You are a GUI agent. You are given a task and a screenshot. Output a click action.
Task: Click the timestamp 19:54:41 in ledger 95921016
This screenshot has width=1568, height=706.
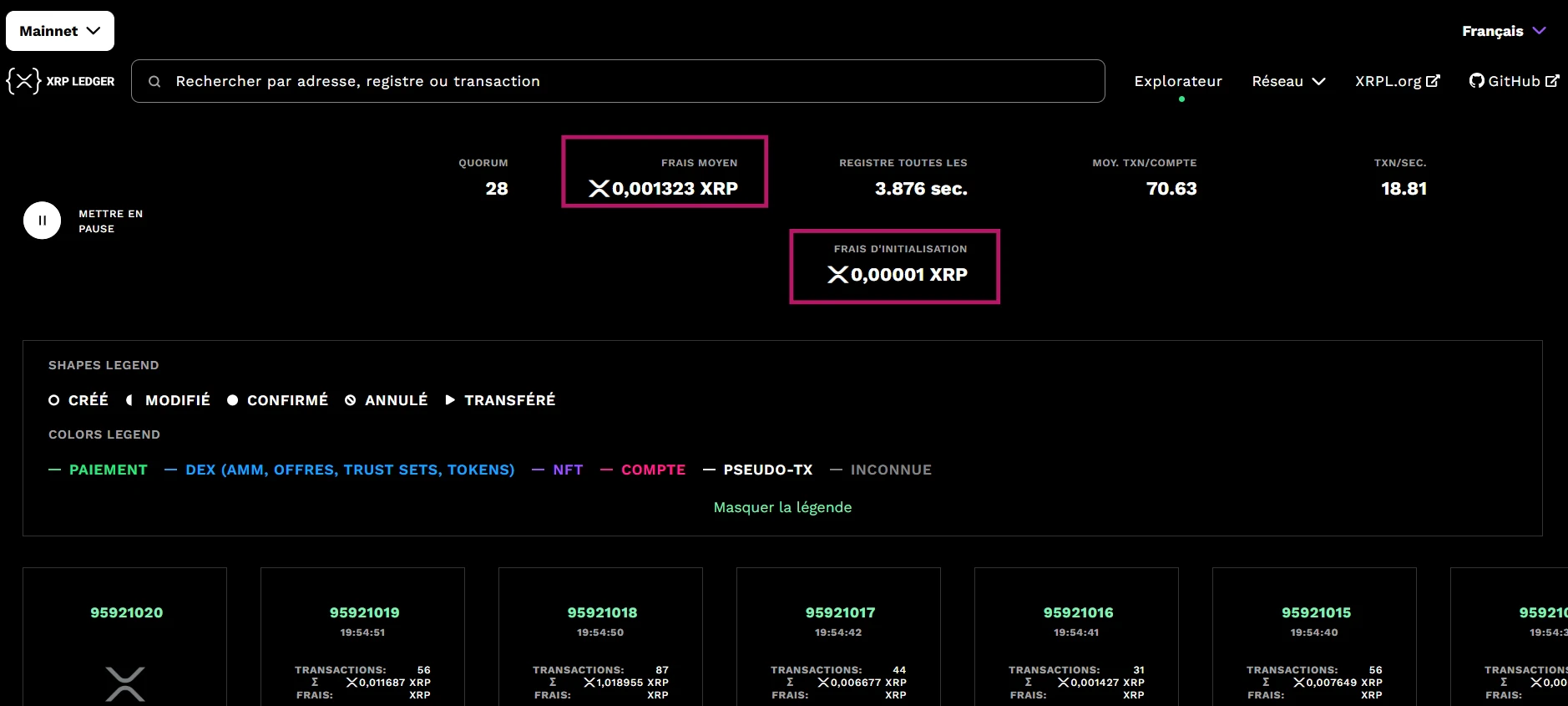tap(1076, 632)
